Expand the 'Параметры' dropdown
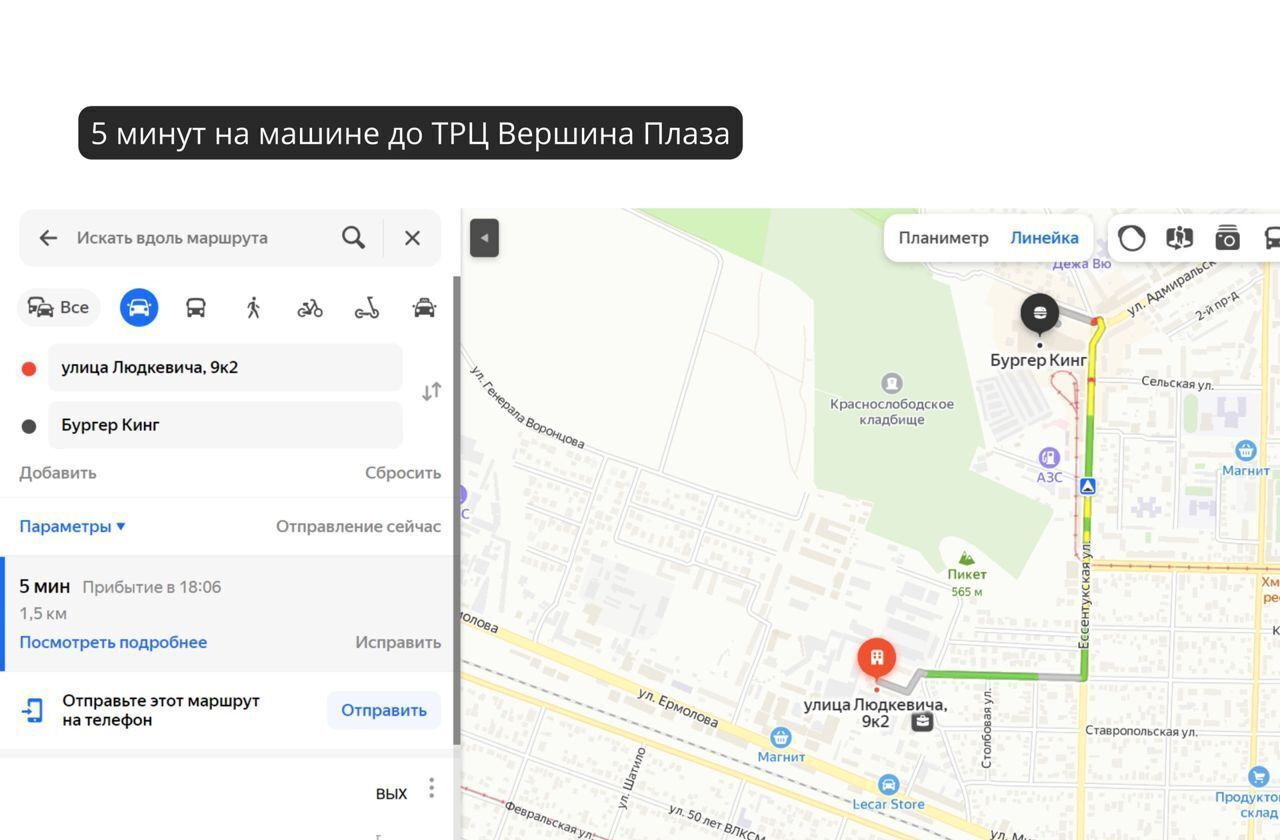Image resolution: width=1280 pixels, height=840 pixels. [x=72, y=526]
